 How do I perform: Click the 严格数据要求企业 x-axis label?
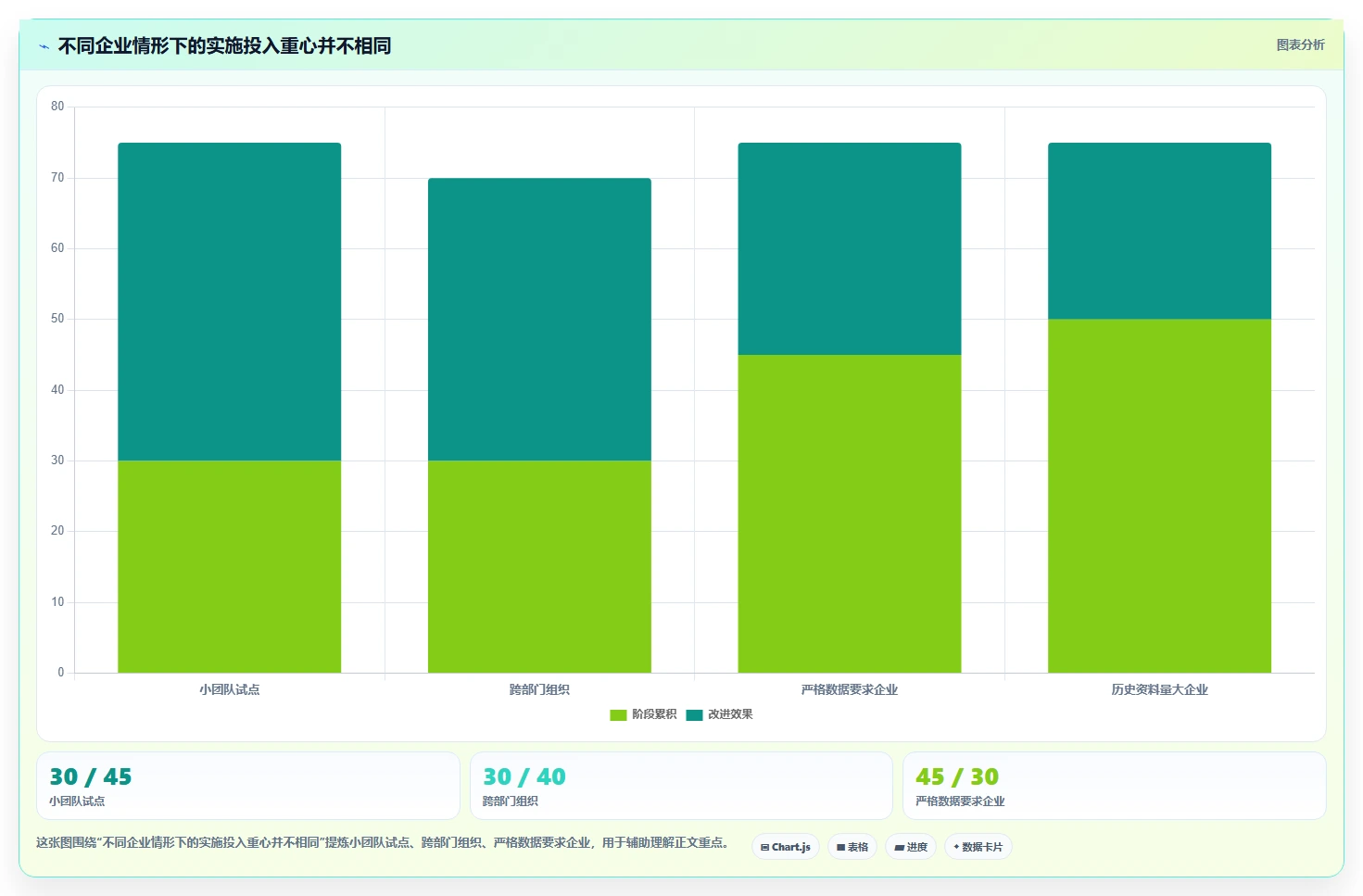point(850,689)
